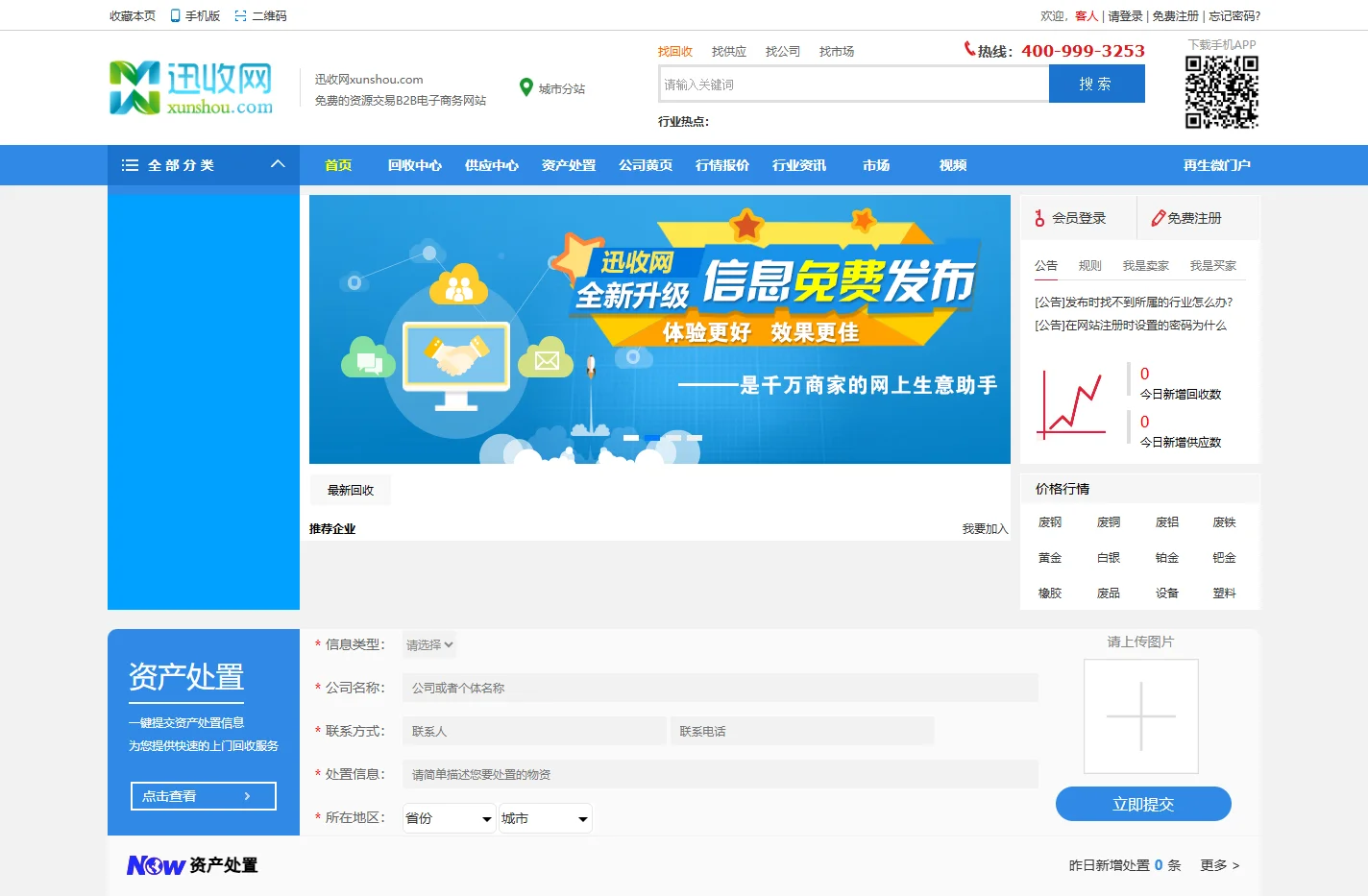Click the red trend chart icon
The image size is (1368, 896).
pyautogui.click(x=1071, y=404)
